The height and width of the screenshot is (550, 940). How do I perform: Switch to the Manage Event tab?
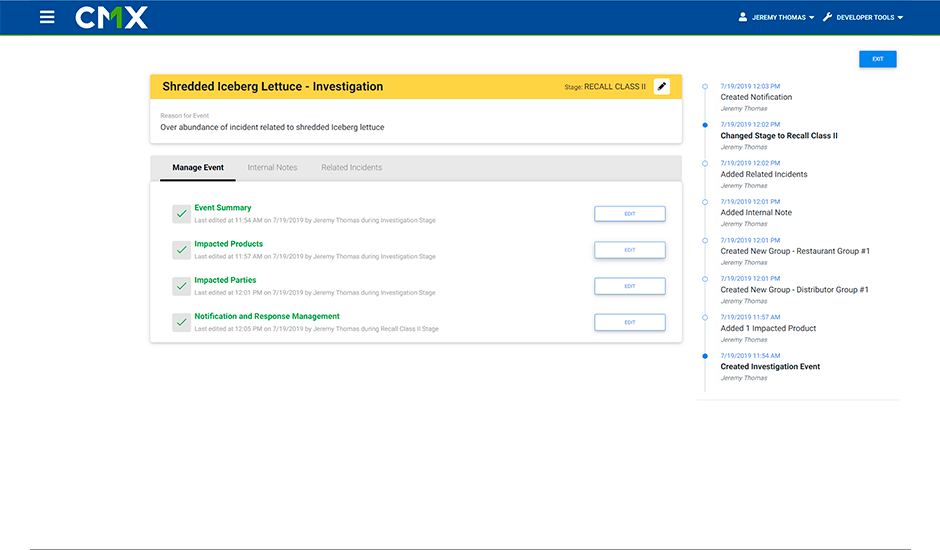coord(198,168)
